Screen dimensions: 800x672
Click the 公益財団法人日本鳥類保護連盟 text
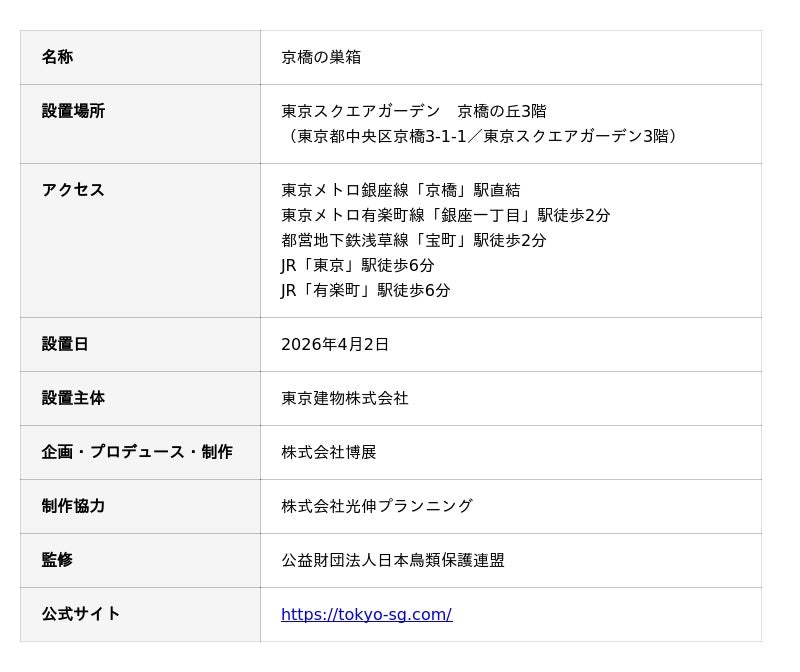coord(393,560)
